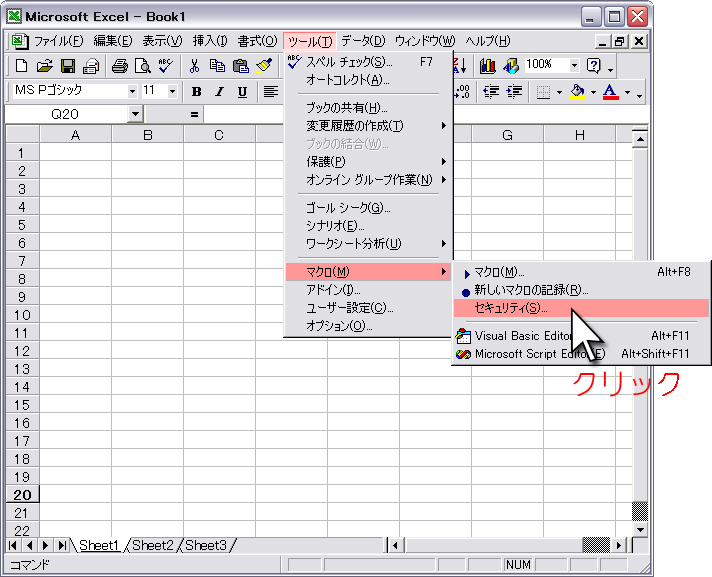712x577 pixels.
Task: Click the Format Painter brush icon
Action: (x=264, y=66)
